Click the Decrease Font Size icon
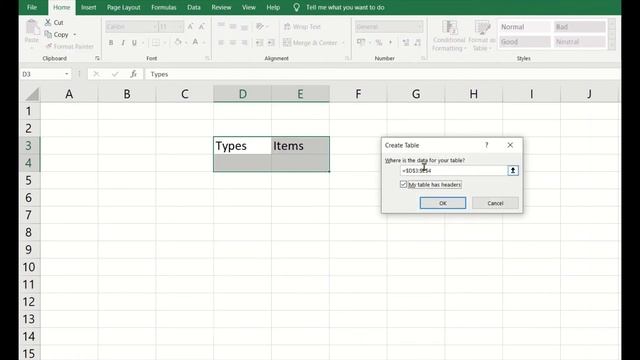The height and width of the screenshot is (360, 640). click(x=202, y=27)
